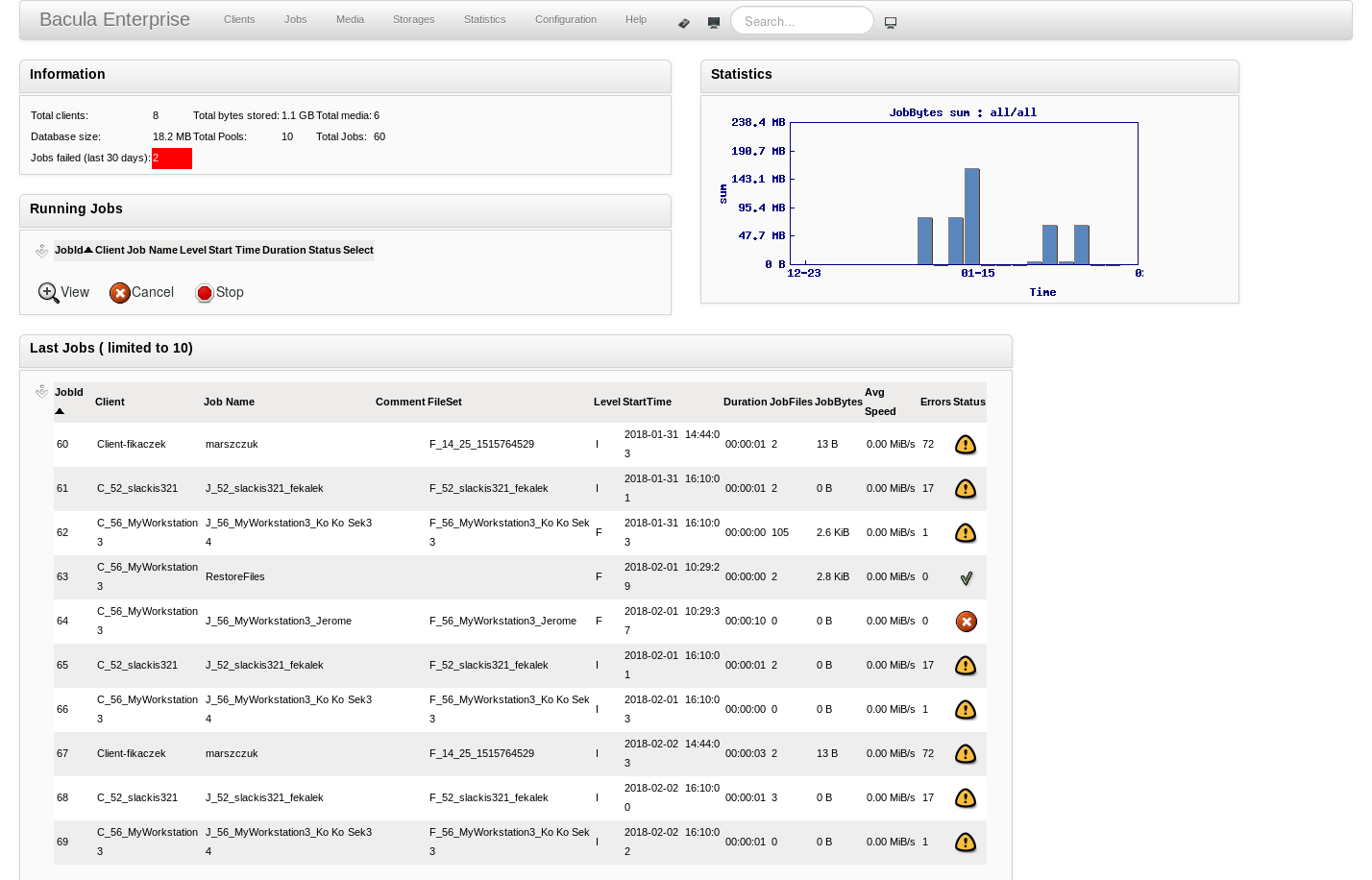Screen dimensions: 1372x880
Task: Open the Clients menu
Action: coord(239,19)
